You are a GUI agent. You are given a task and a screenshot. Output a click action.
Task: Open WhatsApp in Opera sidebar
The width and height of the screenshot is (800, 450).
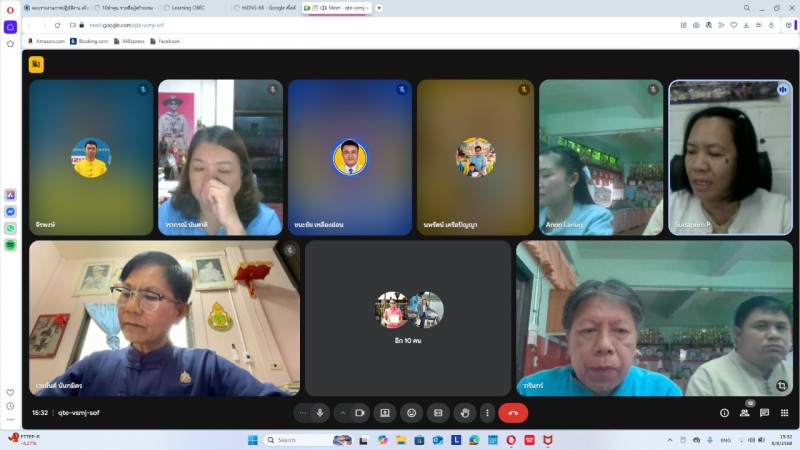[10, 229]
